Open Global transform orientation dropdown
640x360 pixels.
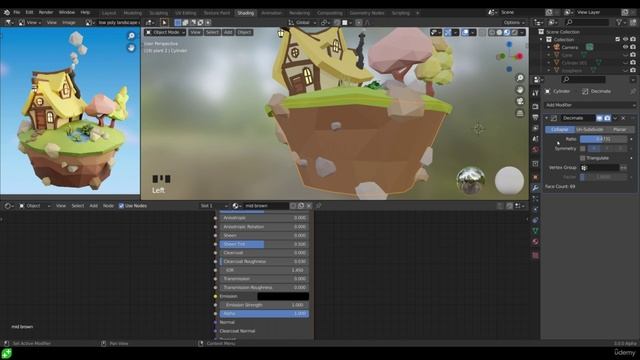pyautogui.click(x=302, y=22)
